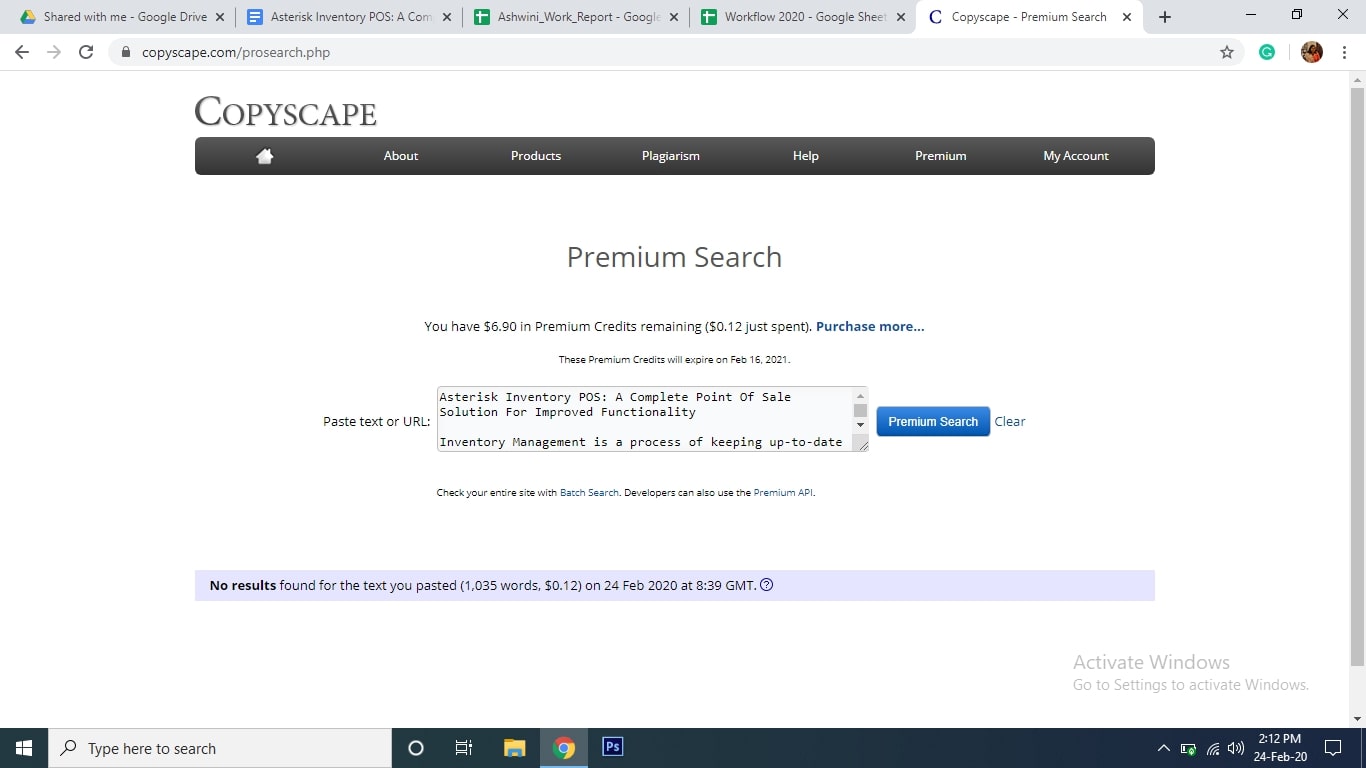Open File Explorer from taskbar

point(515,748)
